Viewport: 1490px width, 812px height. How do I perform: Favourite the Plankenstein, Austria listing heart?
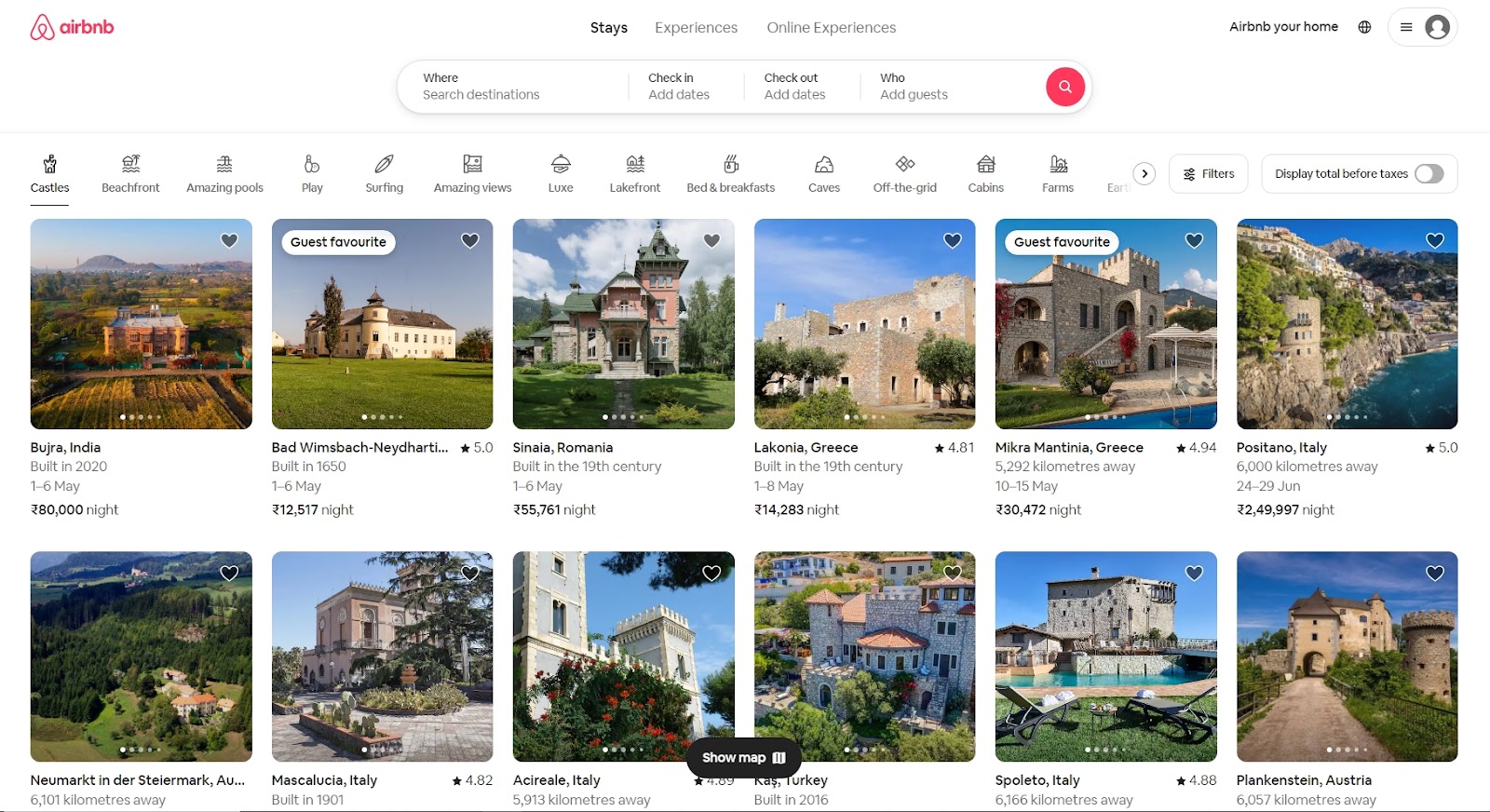1435,574
